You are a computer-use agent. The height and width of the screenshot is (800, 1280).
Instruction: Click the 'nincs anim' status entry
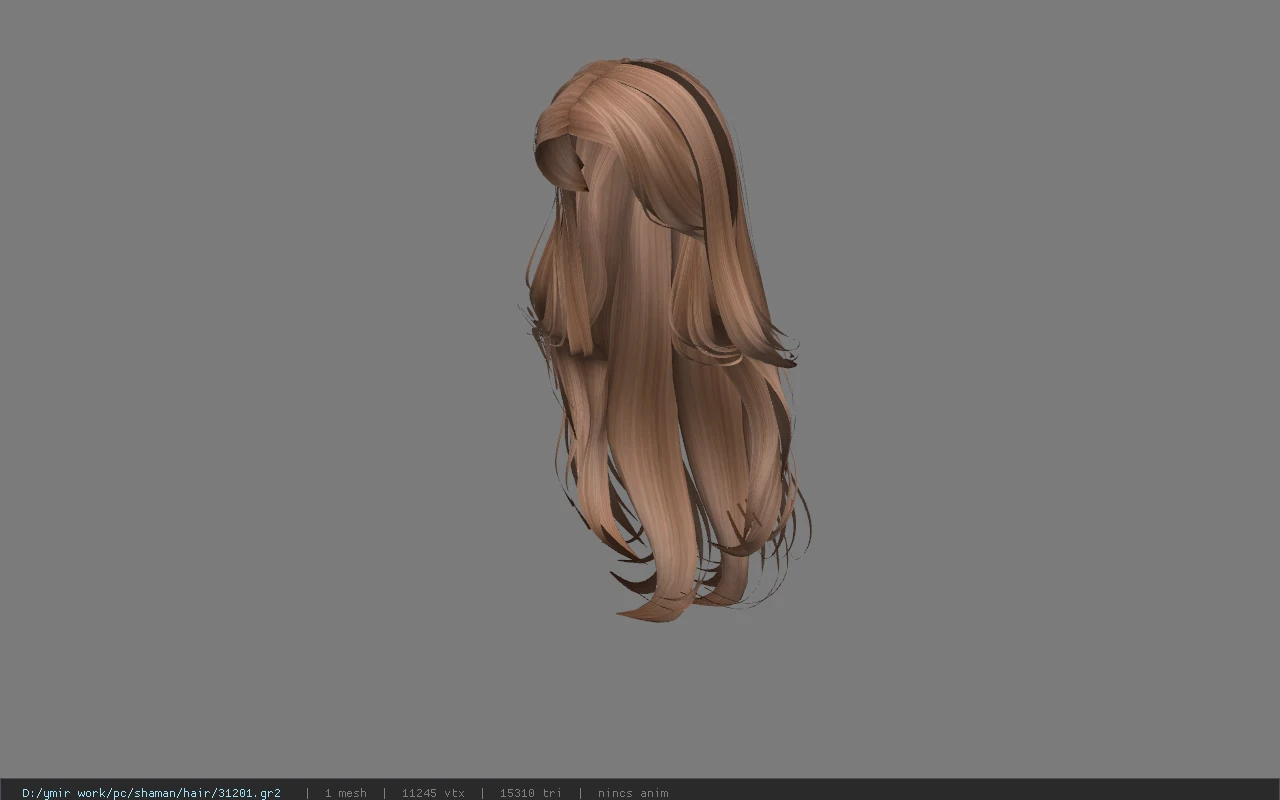click(x=633, y=793)
